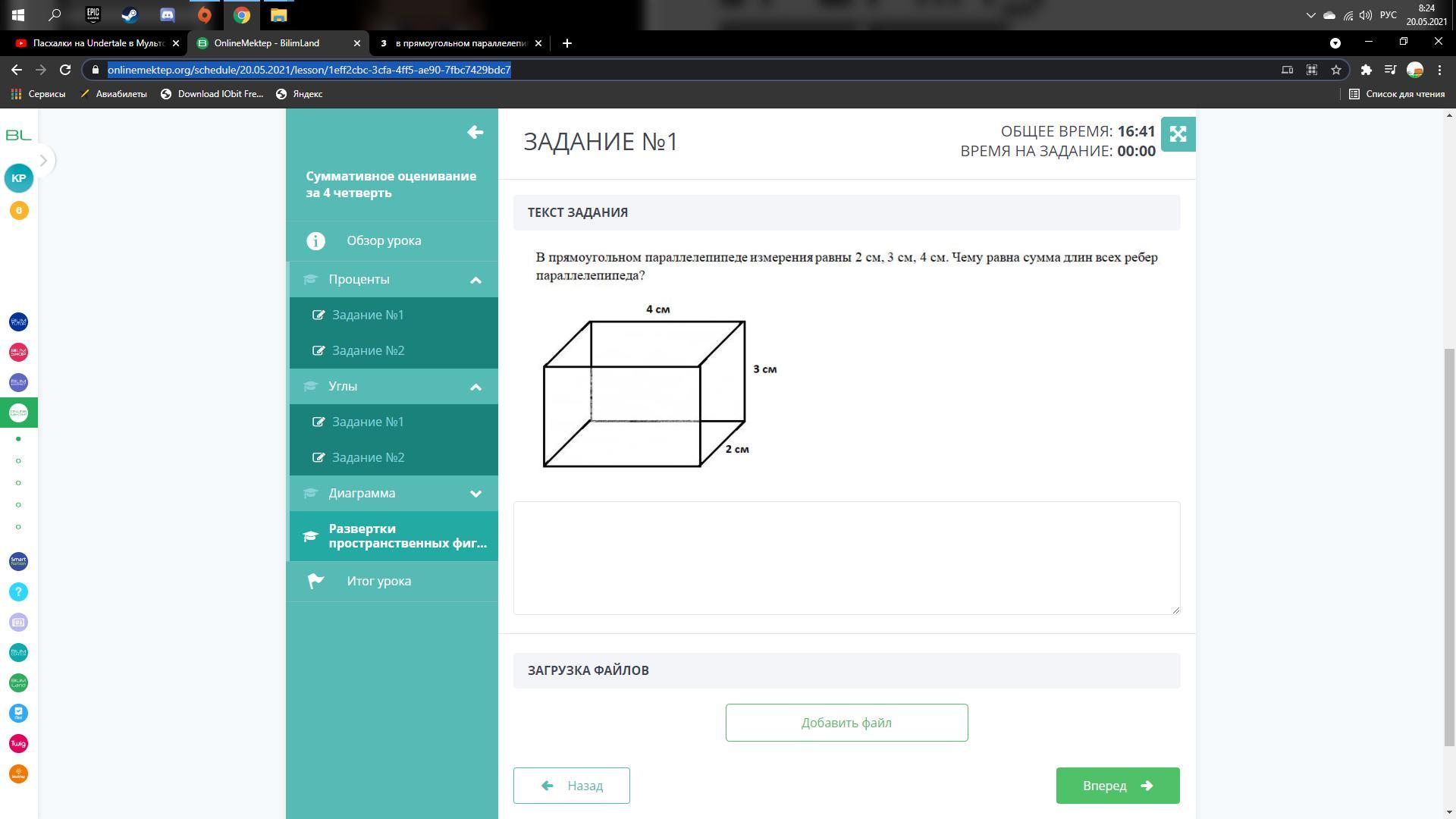Click the page vertical scrollbar
Viewport: 1456px width, 819px height.
[x=1449, y=546]
